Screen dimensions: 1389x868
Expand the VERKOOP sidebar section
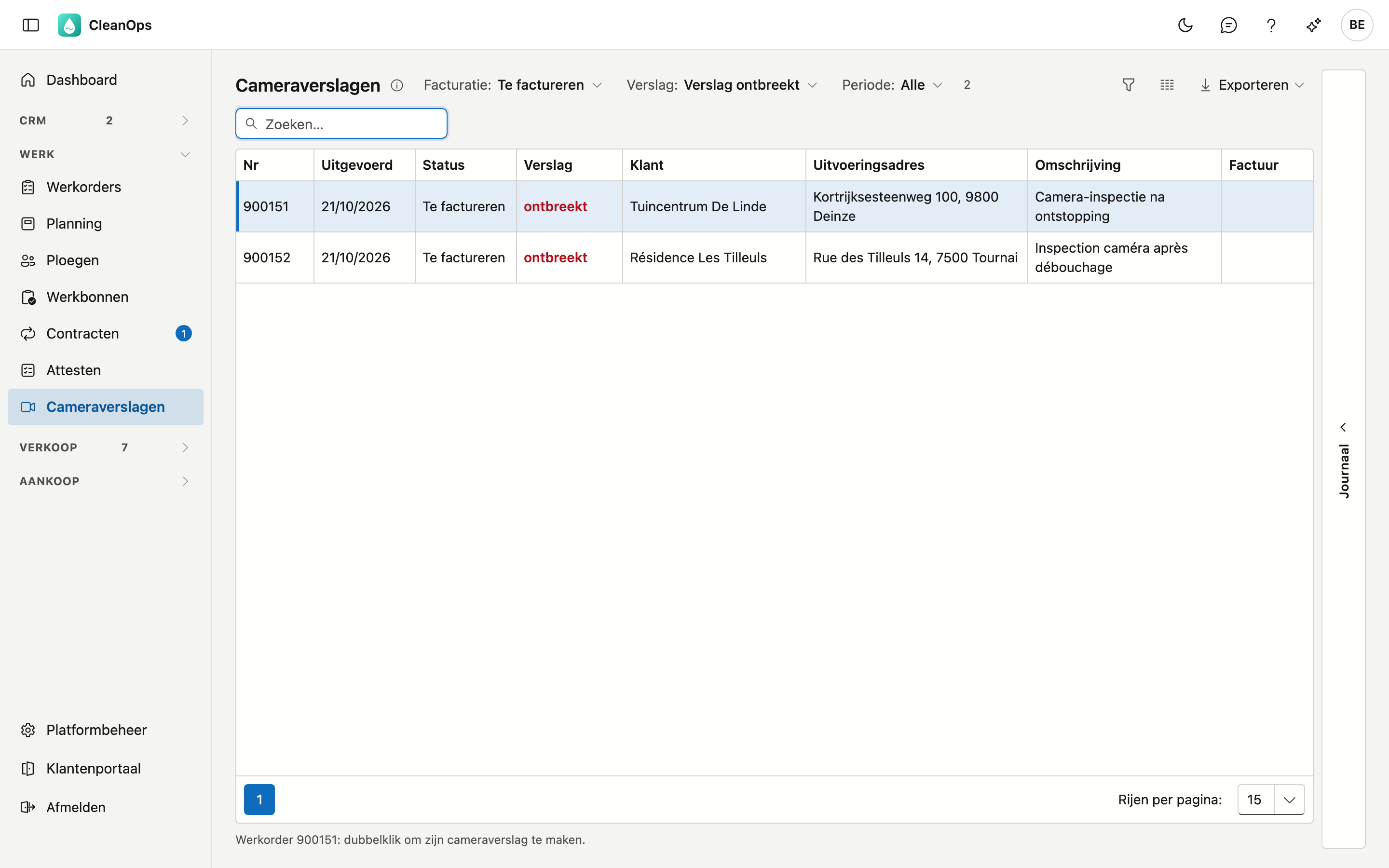pyautogui.click(x=105, y=447)
